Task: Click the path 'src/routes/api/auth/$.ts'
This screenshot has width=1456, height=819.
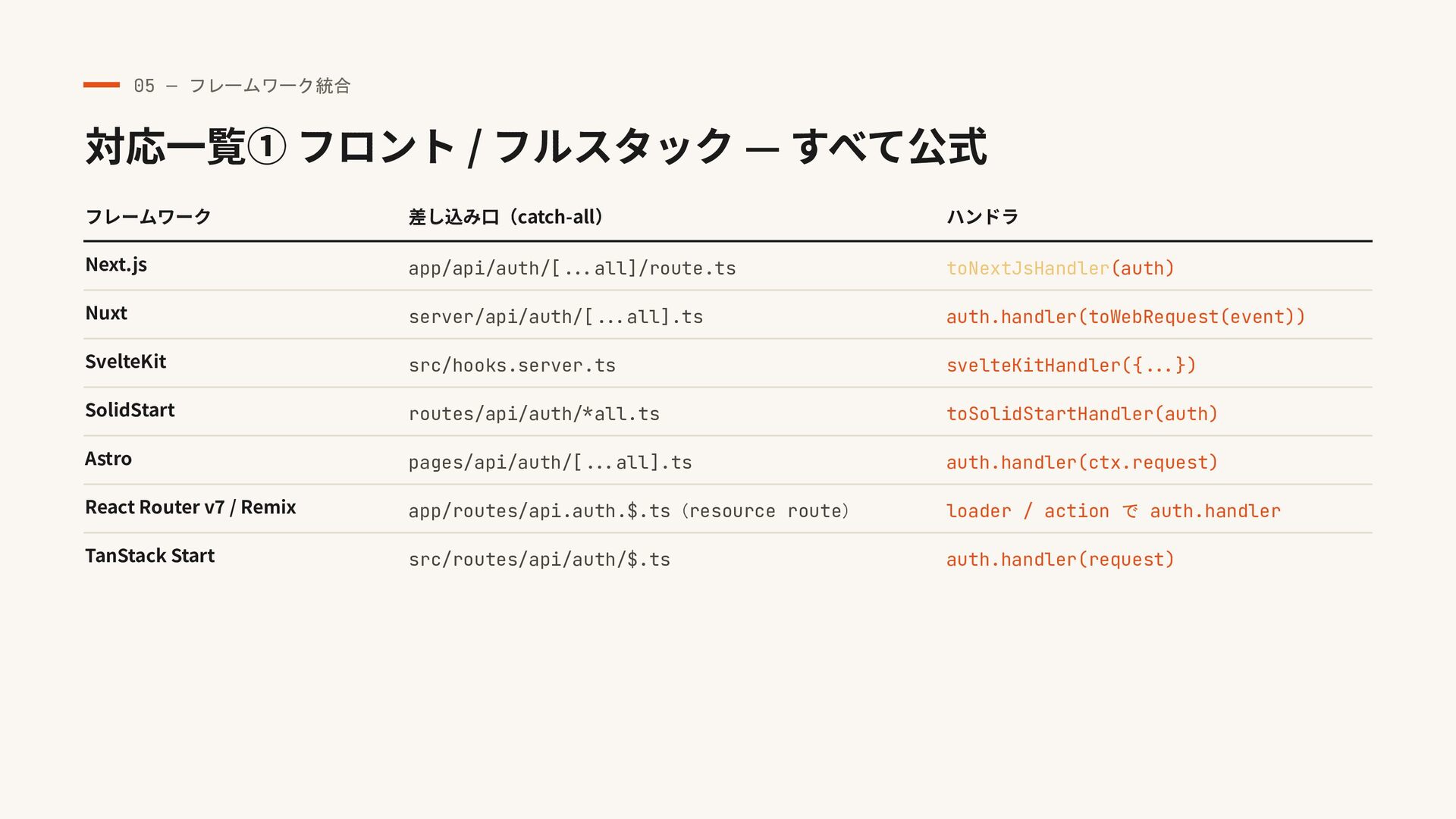Action: pos(539,560)
